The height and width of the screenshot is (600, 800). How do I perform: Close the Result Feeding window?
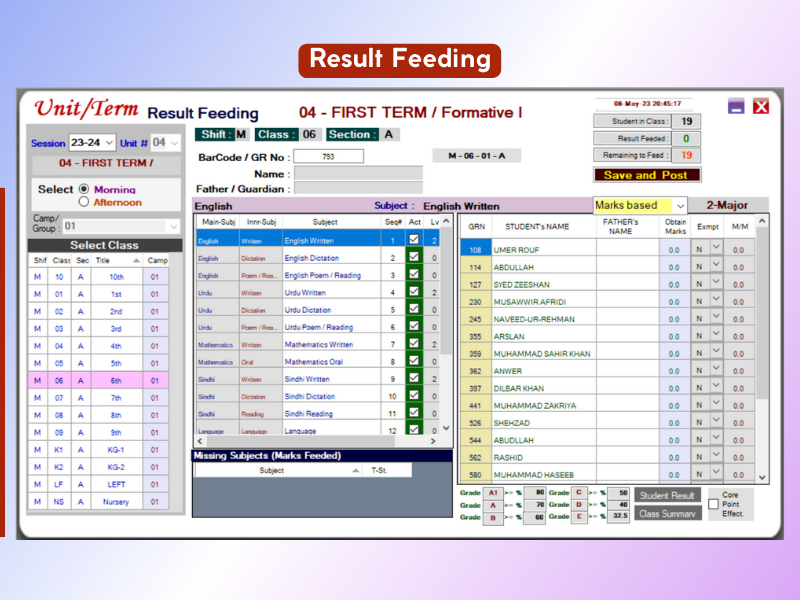[x=761, y=106]
